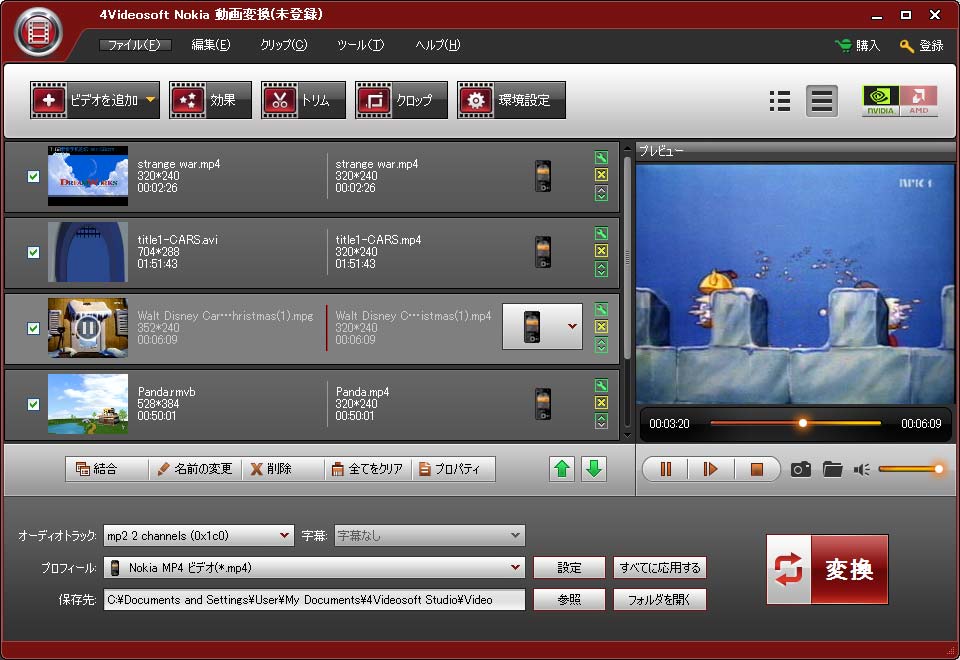
Task: Open device profile dropdown for Walt Disney row
Action: pyautogui.click(x=572, y=326)
